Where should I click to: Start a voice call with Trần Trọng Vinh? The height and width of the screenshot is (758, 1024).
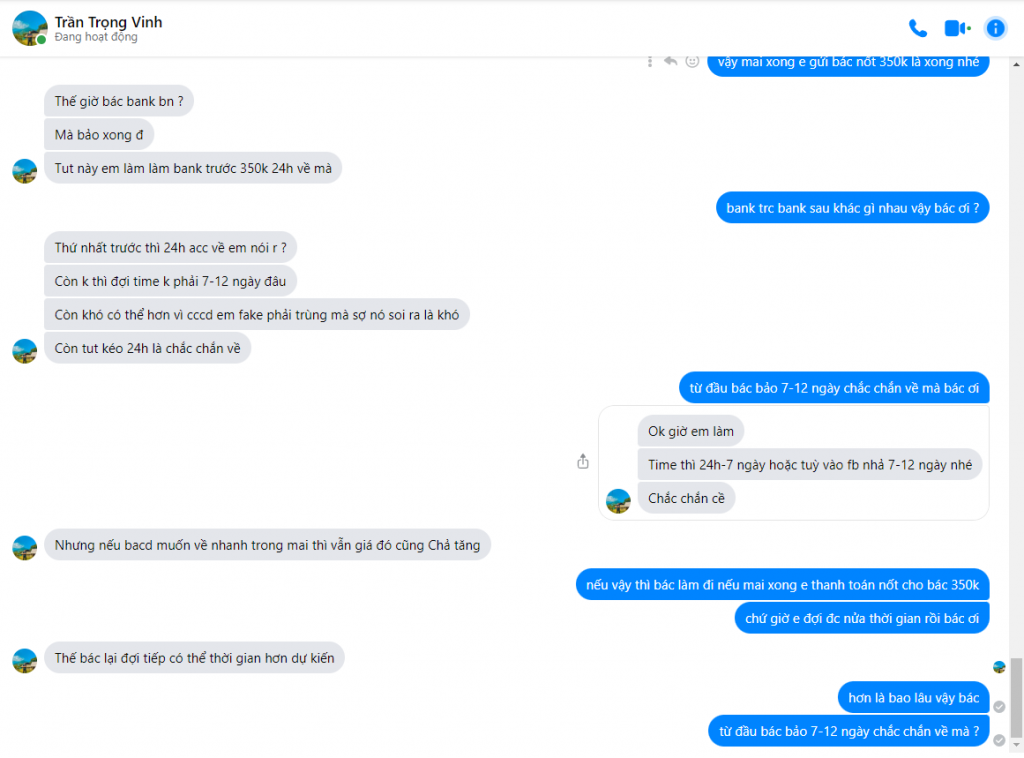click(x=917, y=28)
